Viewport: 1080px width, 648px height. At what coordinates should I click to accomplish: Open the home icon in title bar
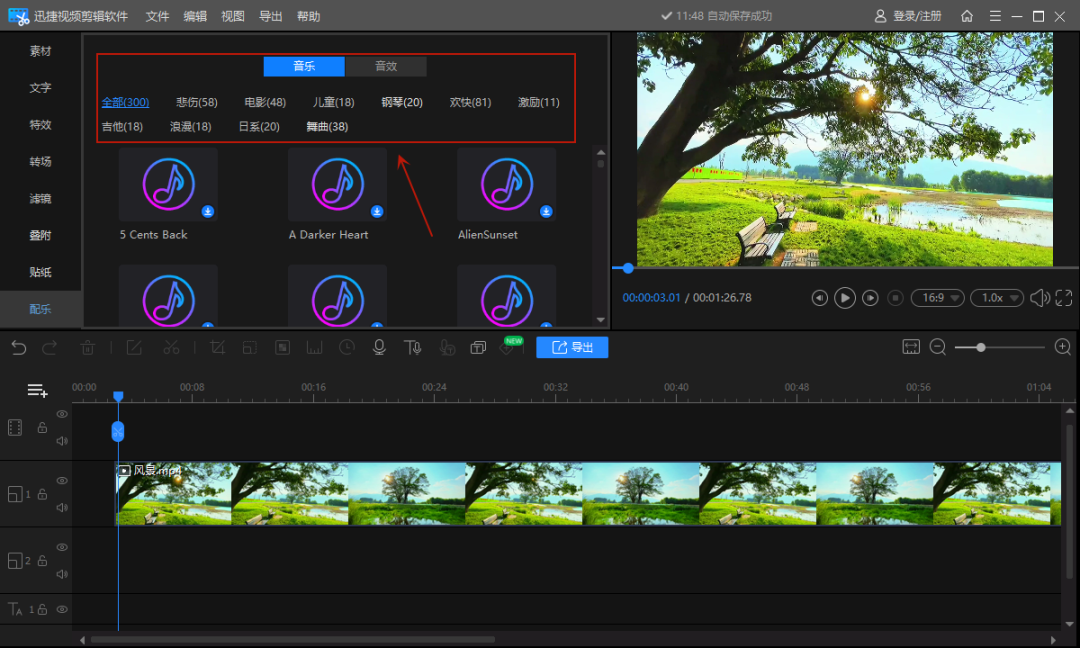click(x=967, y=16)
